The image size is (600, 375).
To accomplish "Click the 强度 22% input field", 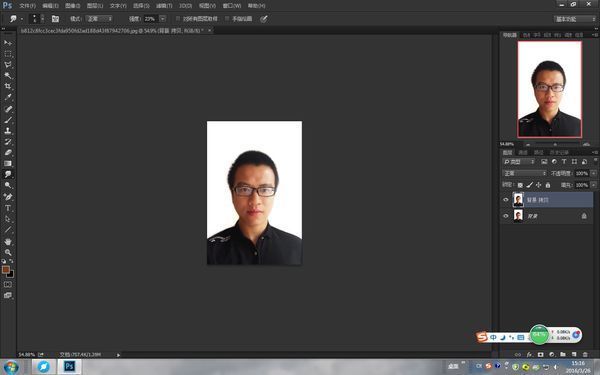I will click(150, 19).
